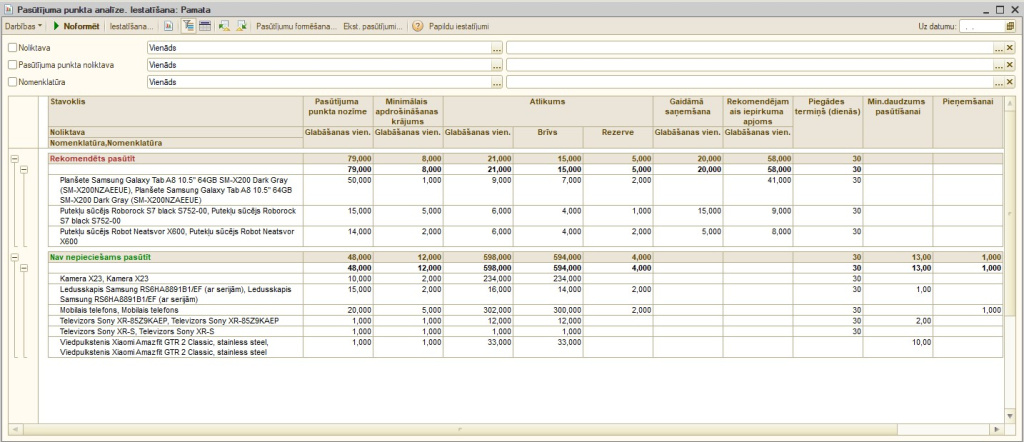
Task: Click Pasūtījumu formēšana... button
Action: (x=296, y=25)
